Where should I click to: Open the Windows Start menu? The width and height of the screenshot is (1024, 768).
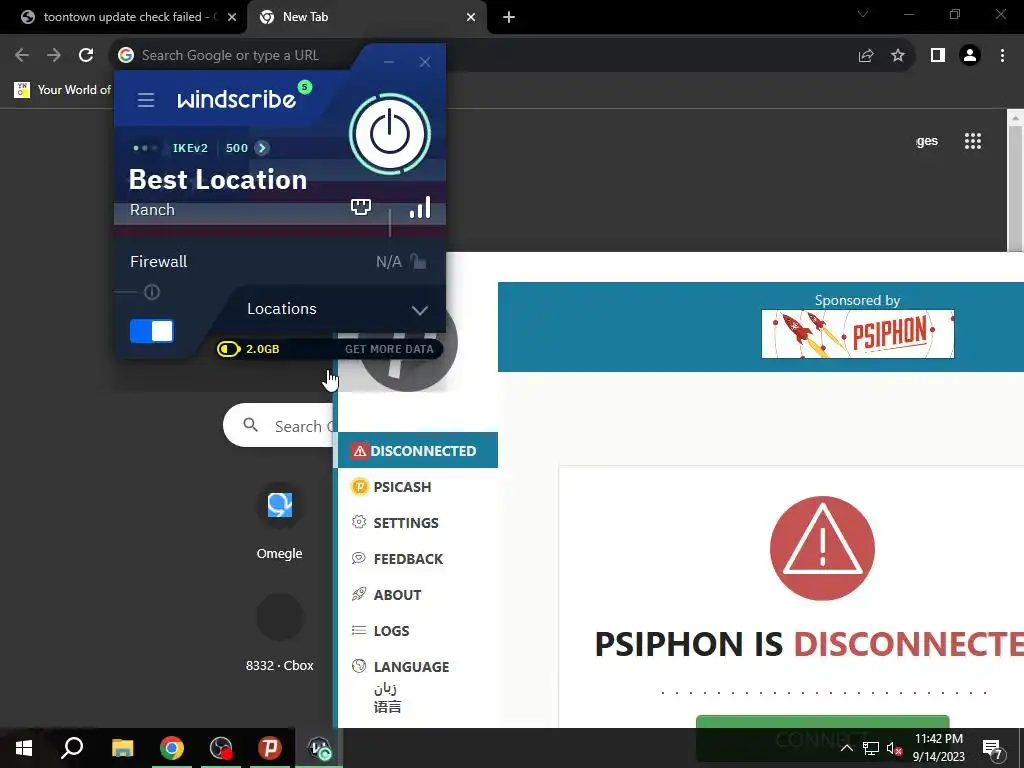[x=24, y=748]
